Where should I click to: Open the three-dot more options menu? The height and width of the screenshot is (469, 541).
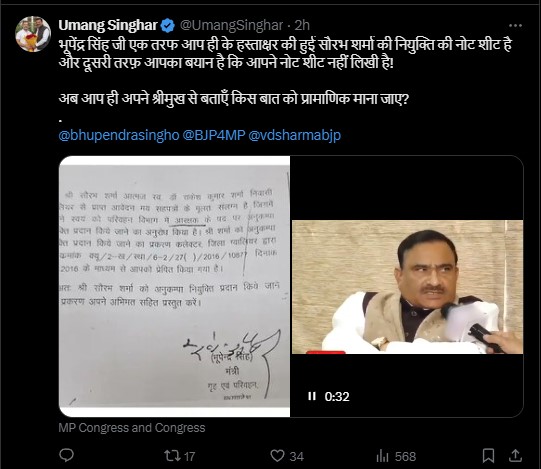click(x=515, y=25)
